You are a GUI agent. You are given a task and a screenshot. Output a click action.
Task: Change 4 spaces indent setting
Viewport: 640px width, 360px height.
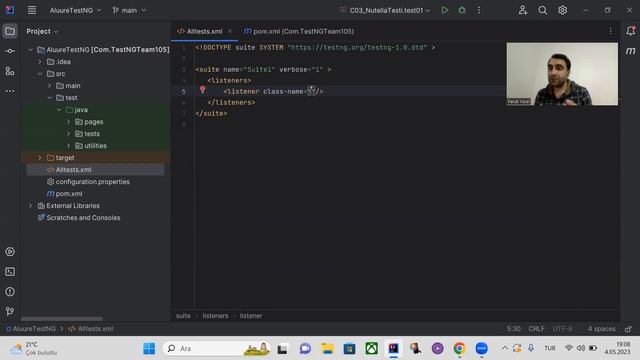601,329
